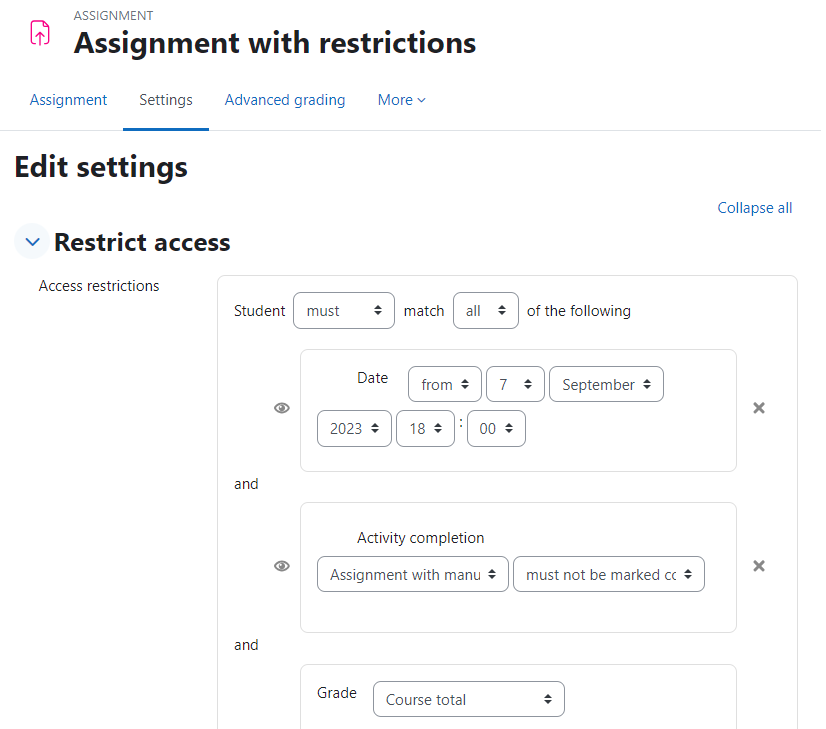The height and width of the screenshot is (729, 826).
Task: Pick a day in the 7 dropdown
Action: [x=515, y=385]
